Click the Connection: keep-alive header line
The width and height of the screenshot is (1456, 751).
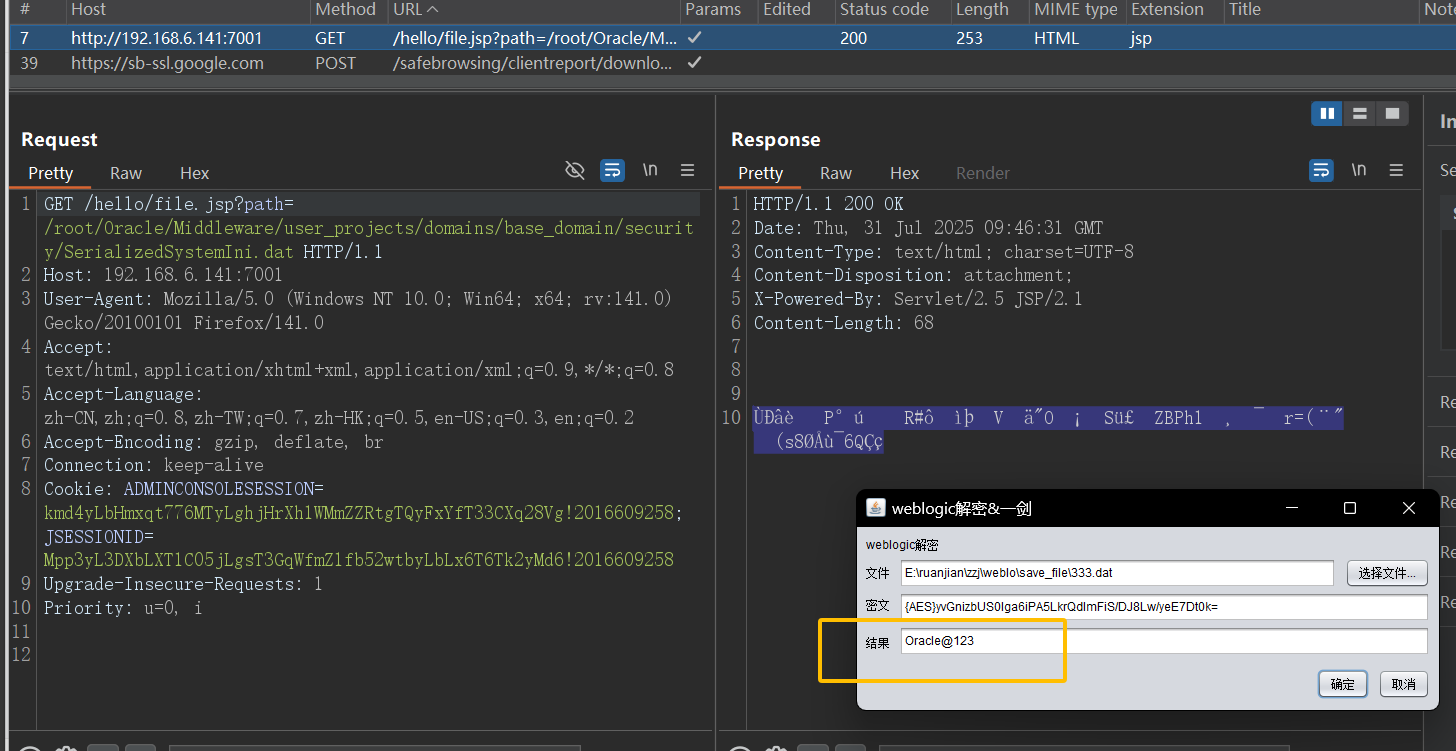pyautogui.click(x=154, y=465)
